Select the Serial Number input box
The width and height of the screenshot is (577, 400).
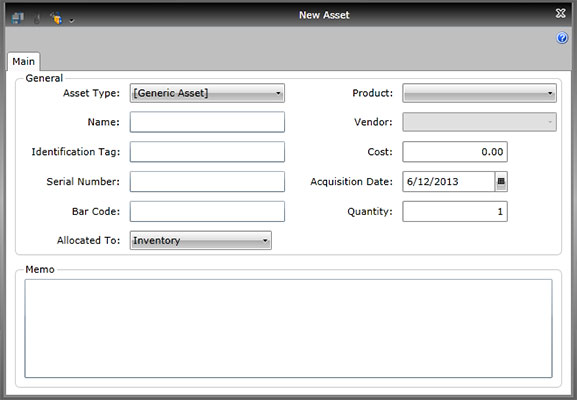[x=207, y=181]
